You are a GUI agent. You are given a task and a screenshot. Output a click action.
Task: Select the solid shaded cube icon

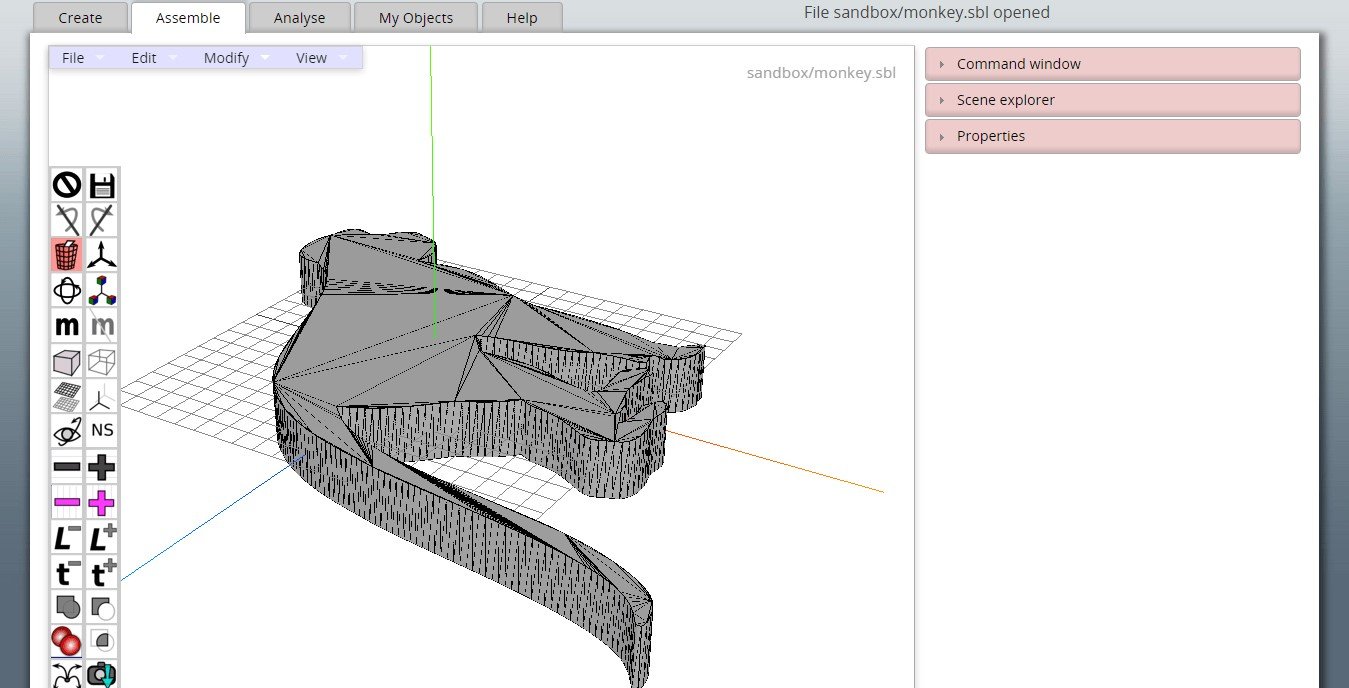(x=67, y=361)
